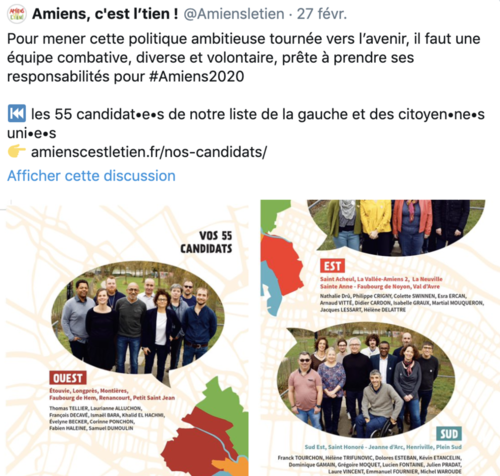Open the right EST and SUD image
Image resolution: width=500 pixels, height=476 pixels.
click(380, 338)
